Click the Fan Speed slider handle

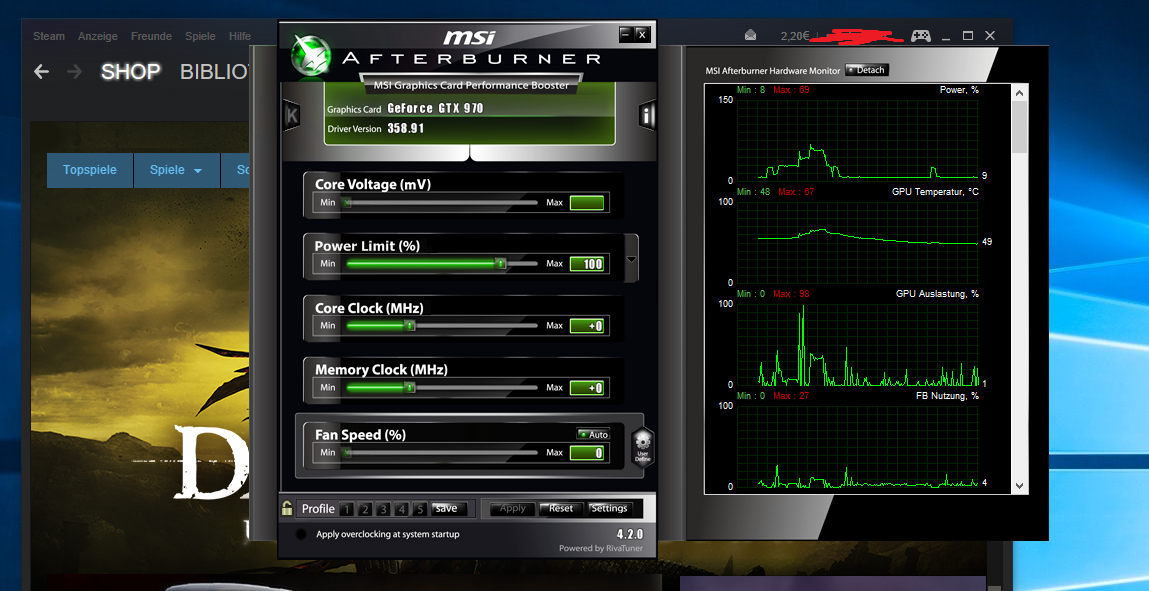click(347, 453)
